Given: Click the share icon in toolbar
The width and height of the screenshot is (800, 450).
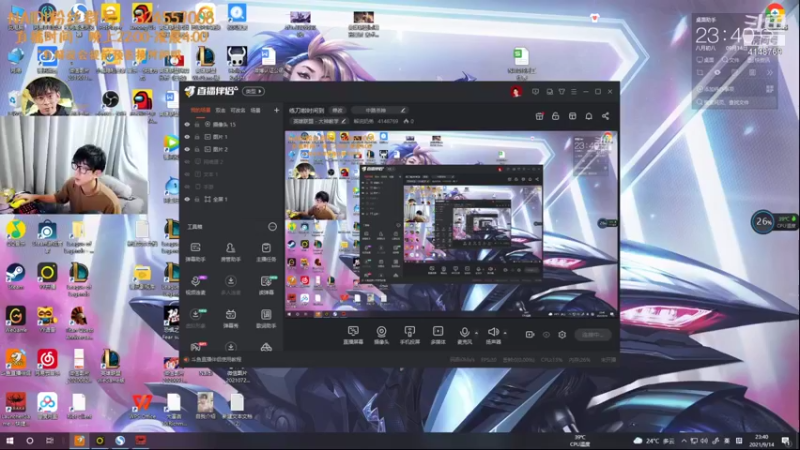Looking at the screenshot, I should pyautogui.click(x=606, y=116).
